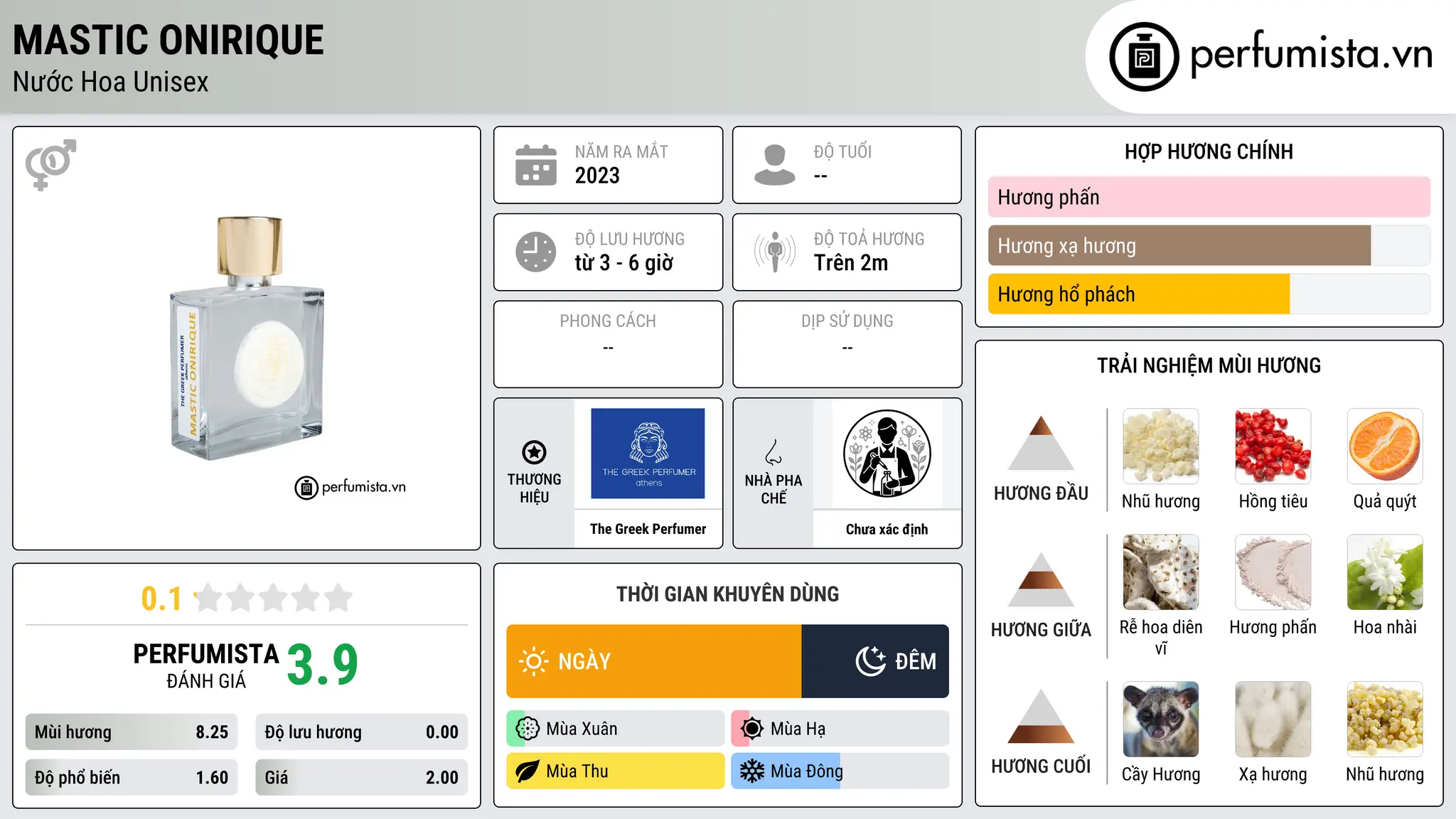
Task: Click the nose icon above Nhà pha chế
Action: pyautogui.click(x=773, y=452)
